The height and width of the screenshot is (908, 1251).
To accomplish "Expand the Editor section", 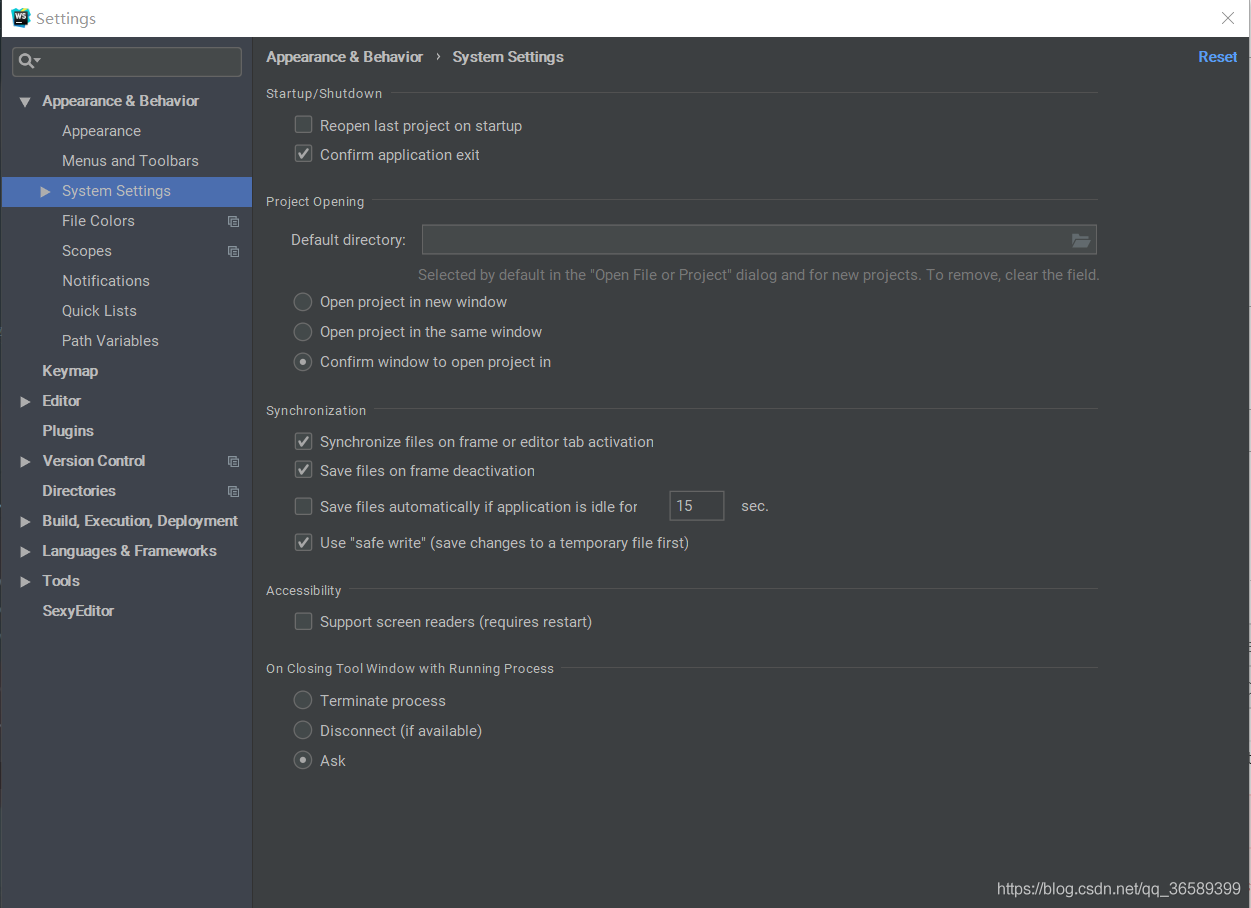I will [x=25, y=401].
